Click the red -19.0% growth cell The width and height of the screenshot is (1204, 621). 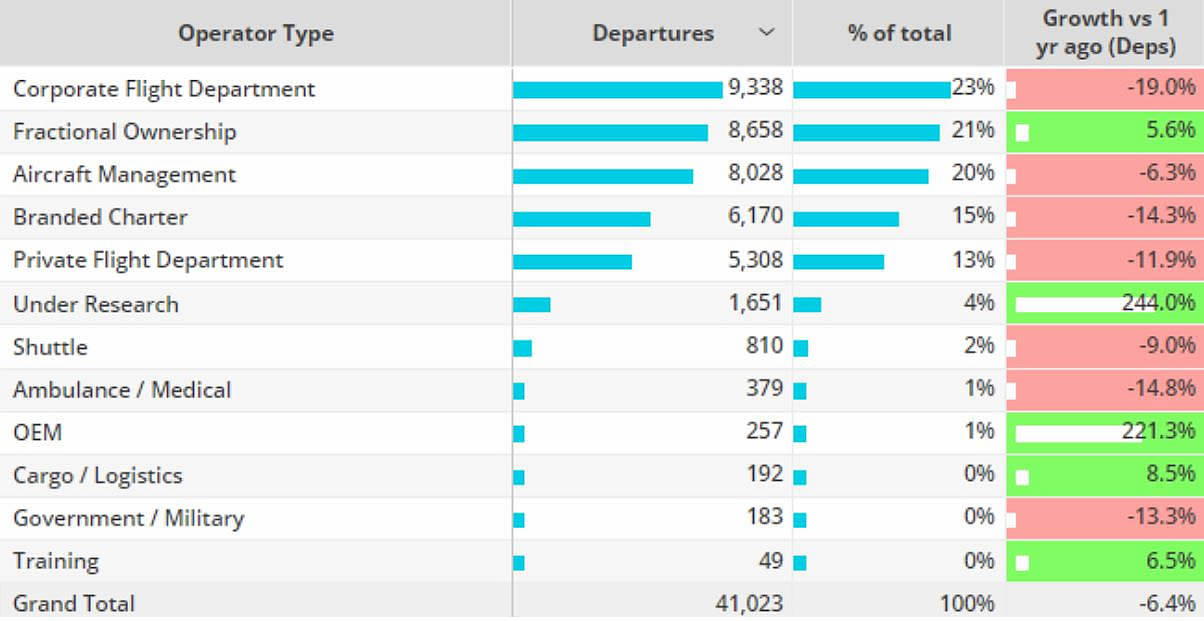[x=1104, y=89]
